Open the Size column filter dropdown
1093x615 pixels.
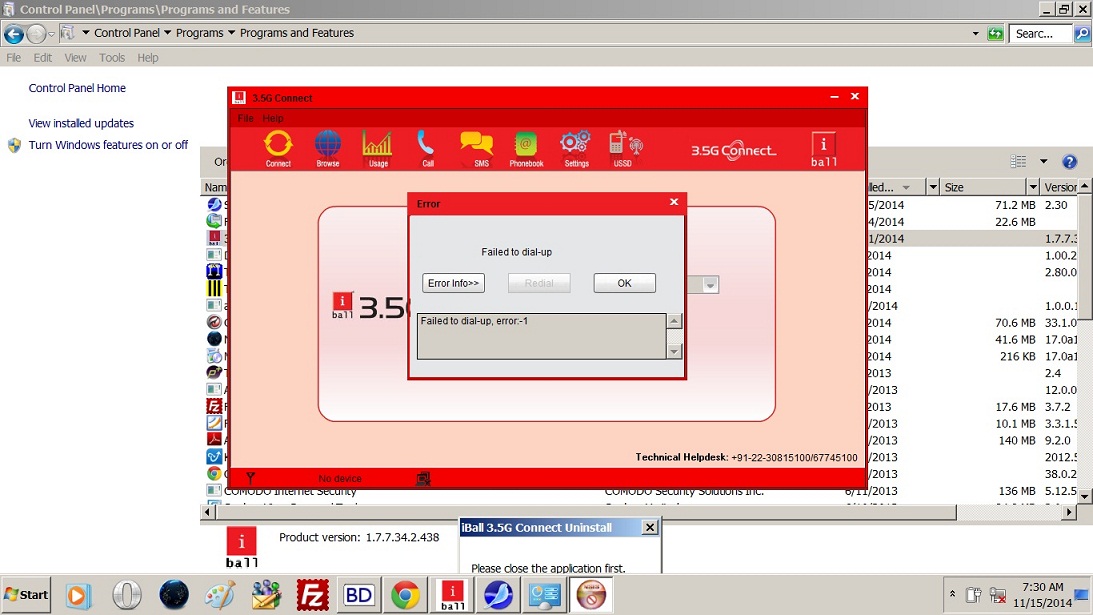point(1033,187)
